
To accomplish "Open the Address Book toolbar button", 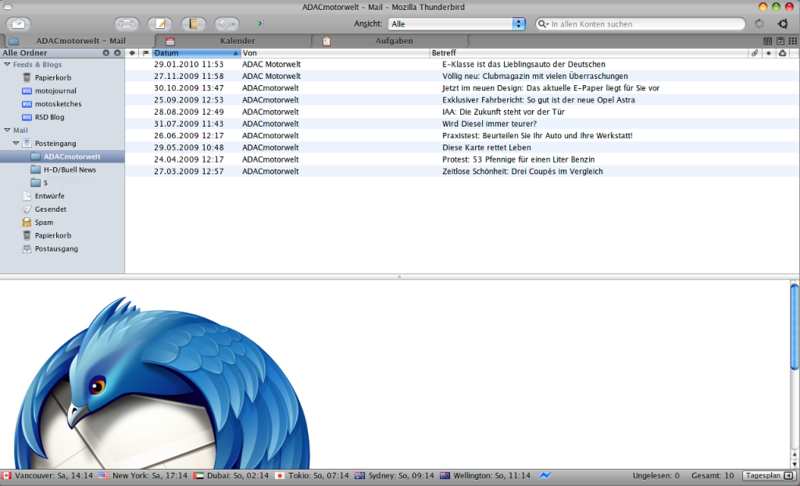I will (x=193, y=23).
